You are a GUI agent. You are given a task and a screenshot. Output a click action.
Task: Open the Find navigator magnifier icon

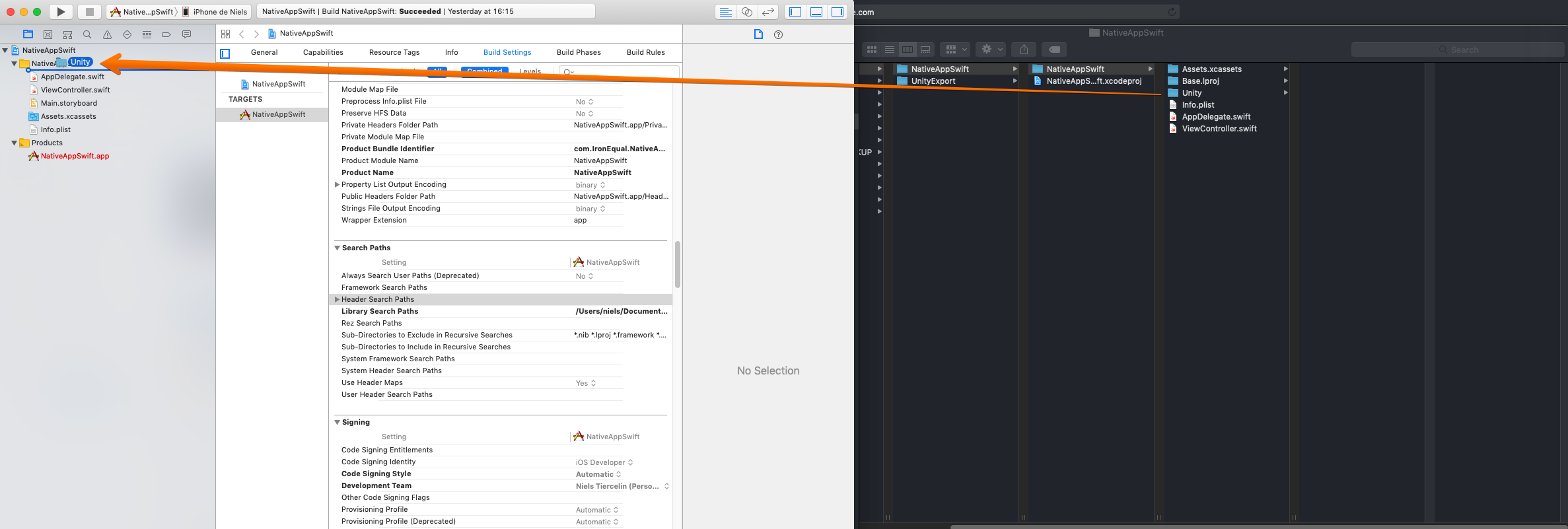point(87,34)
